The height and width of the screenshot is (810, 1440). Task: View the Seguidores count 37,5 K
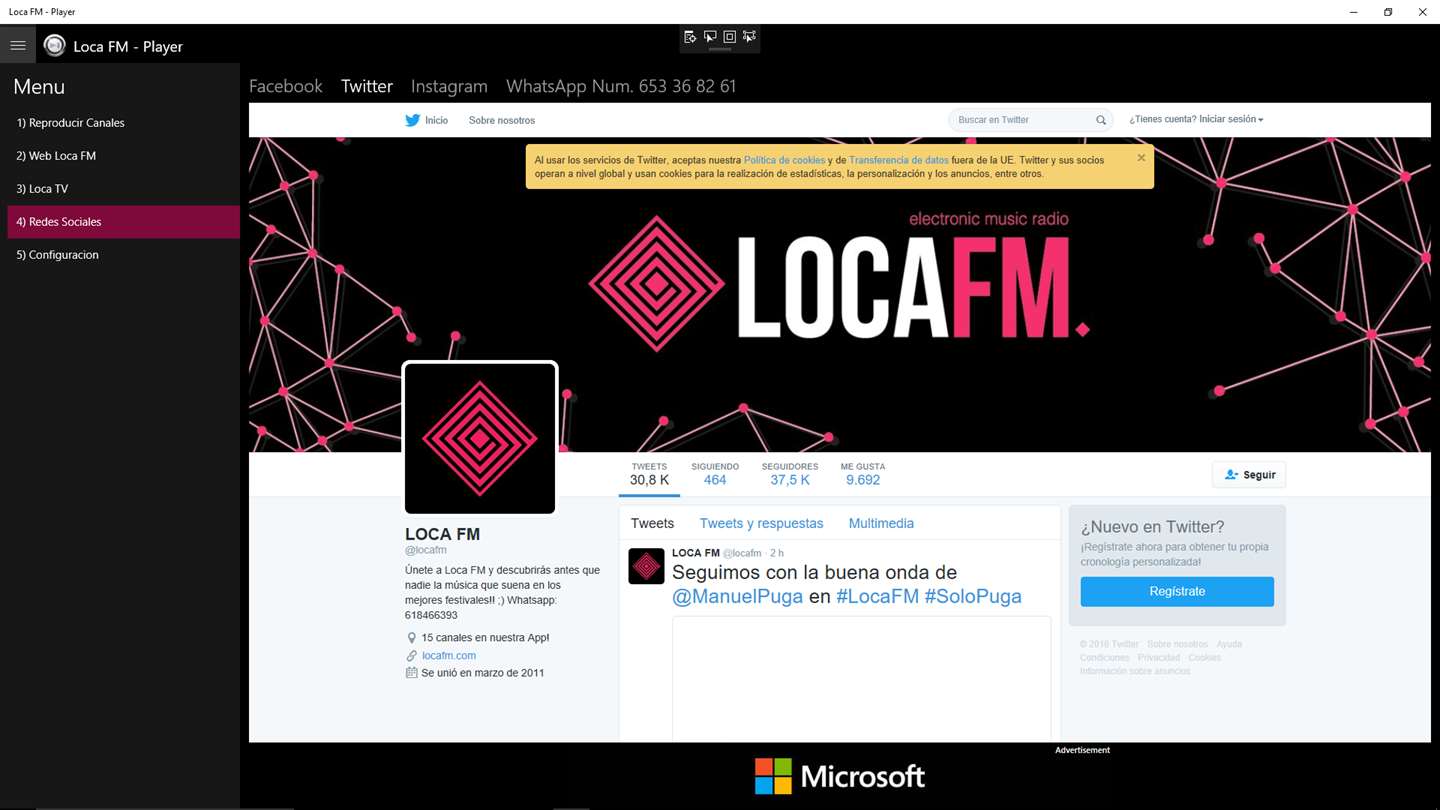[x=790, y=474]
